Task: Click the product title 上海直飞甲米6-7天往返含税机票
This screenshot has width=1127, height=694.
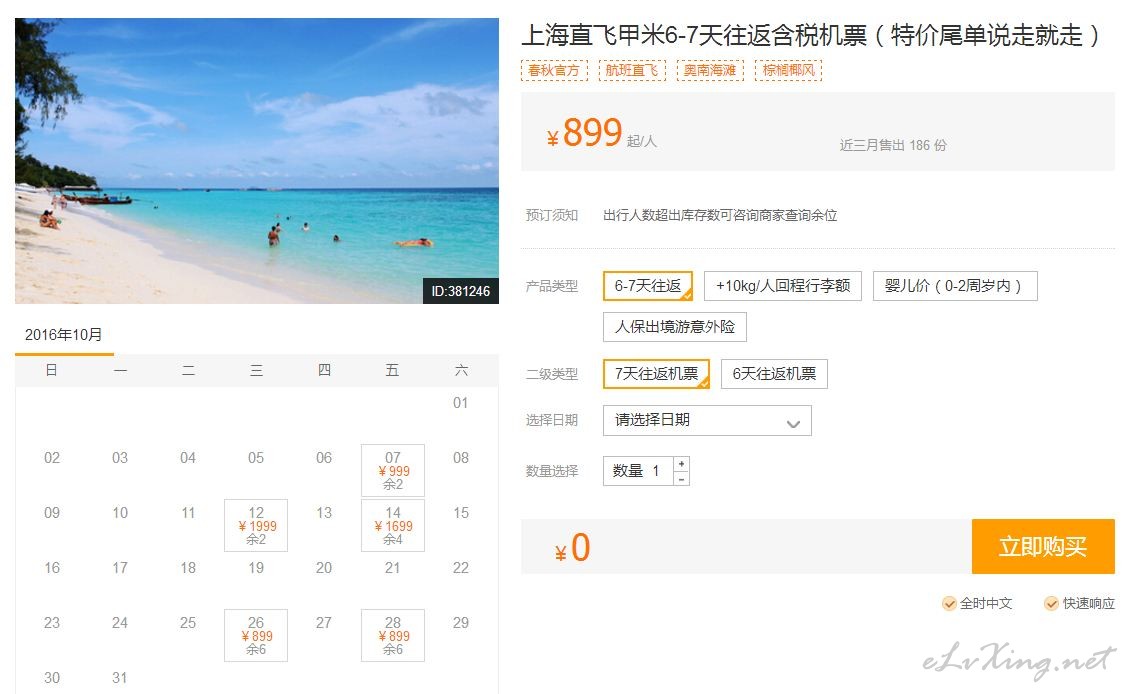Action: click(810, 35)
